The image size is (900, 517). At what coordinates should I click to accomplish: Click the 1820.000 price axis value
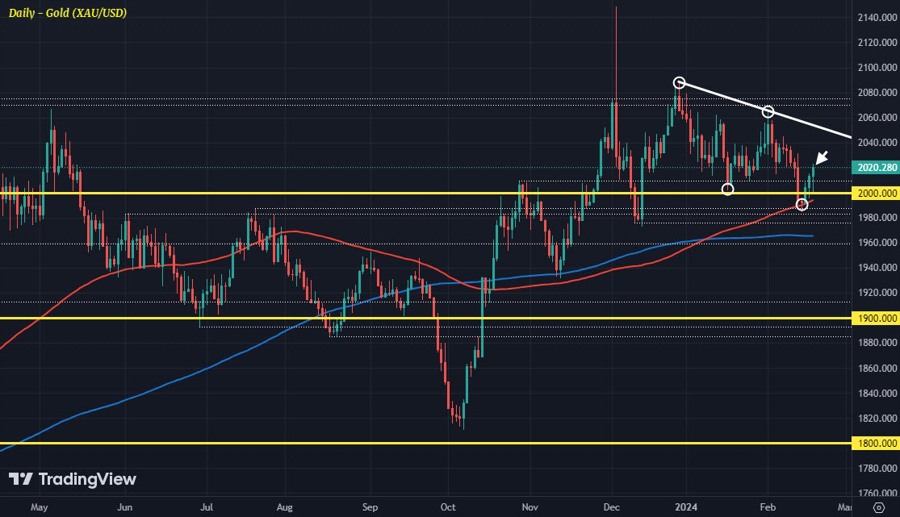pos(877,418)
